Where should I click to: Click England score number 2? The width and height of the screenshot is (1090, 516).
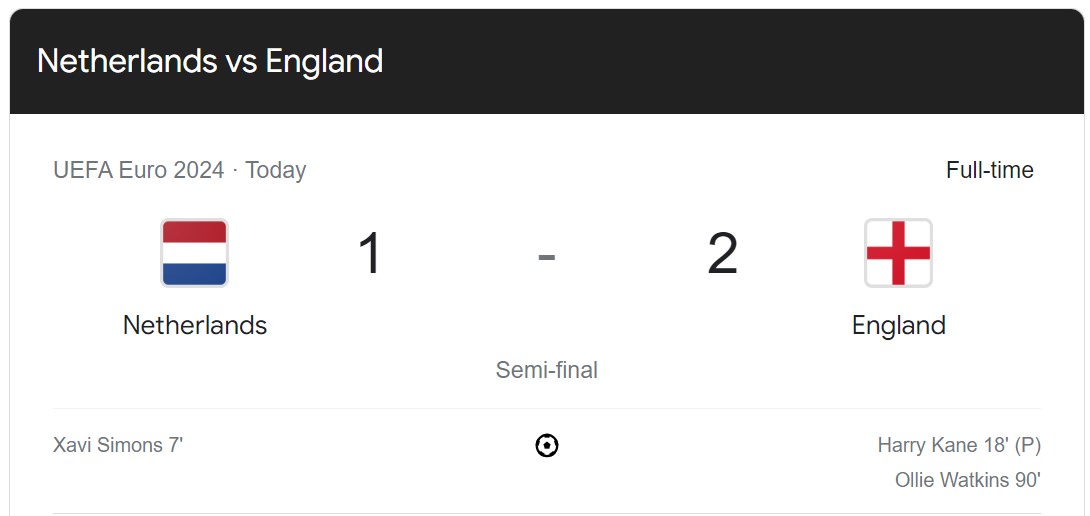722,254
